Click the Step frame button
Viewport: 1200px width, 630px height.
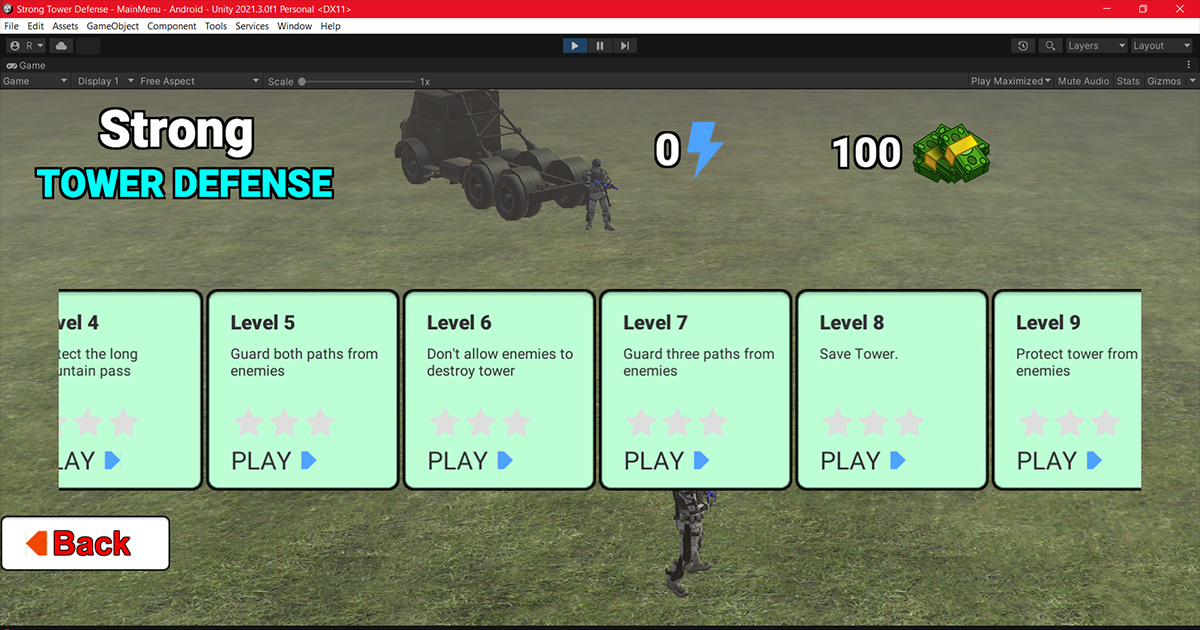point(625,46)
